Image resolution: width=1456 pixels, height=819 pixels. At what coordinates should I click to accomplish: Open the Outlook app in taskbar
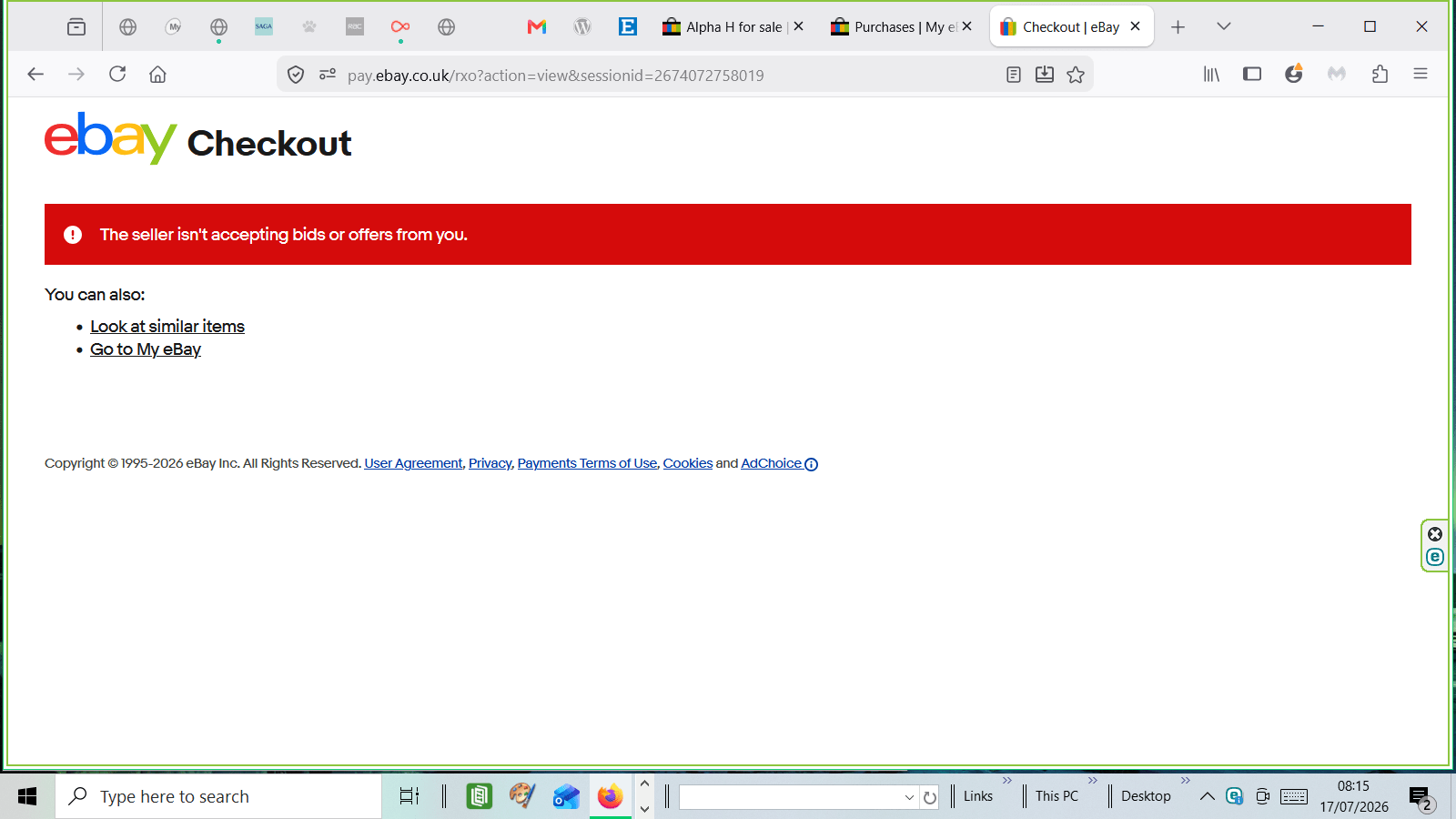(566, 796)
